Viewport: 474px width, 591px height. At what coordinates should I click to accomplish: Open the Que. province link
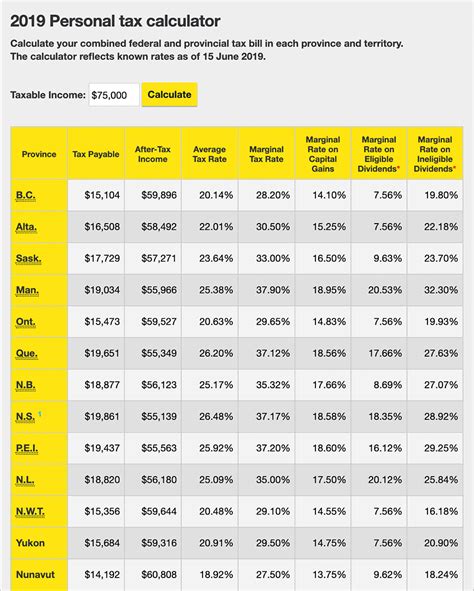pyautogui.click(x=27, y=354)
